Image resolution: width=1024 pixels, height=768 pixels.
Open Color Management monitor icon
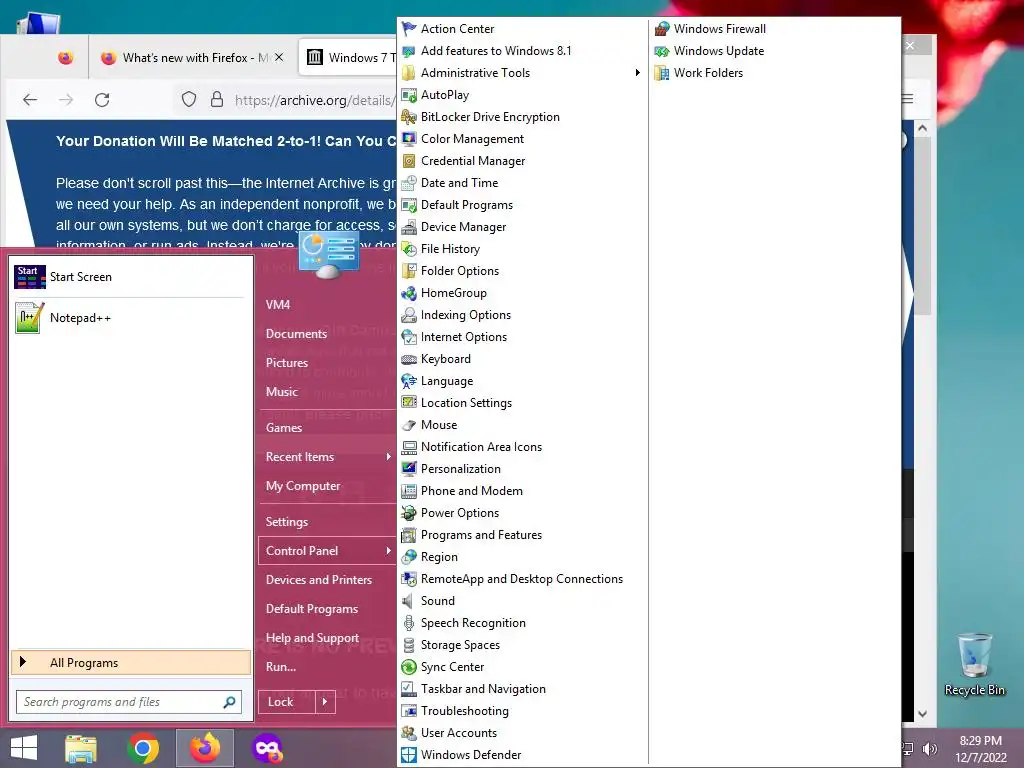[x=409, y=139]
